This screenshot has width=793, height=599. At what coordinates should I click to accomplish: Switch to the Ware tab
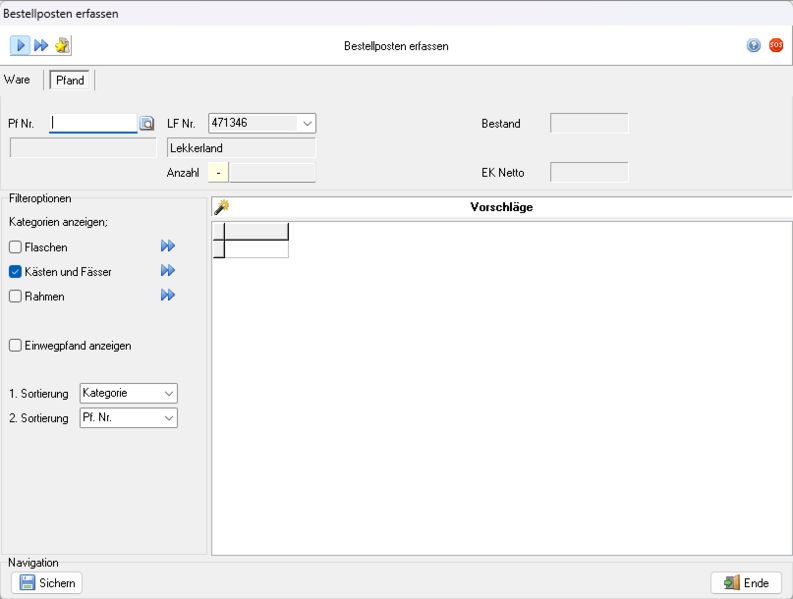[17, 80]
